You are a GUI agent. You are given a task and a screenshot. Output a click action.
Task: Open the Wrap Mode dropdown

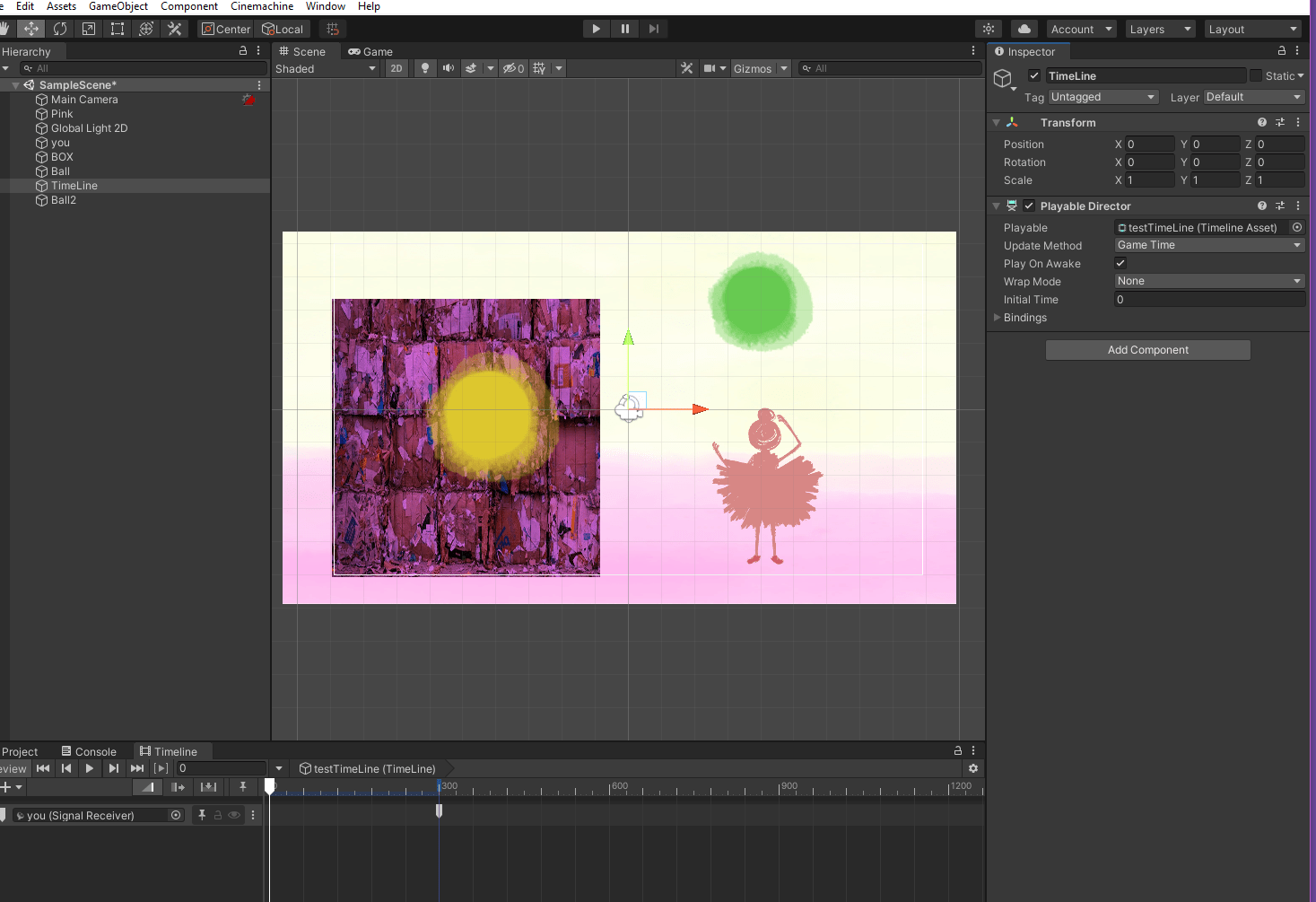point(1209,281)
